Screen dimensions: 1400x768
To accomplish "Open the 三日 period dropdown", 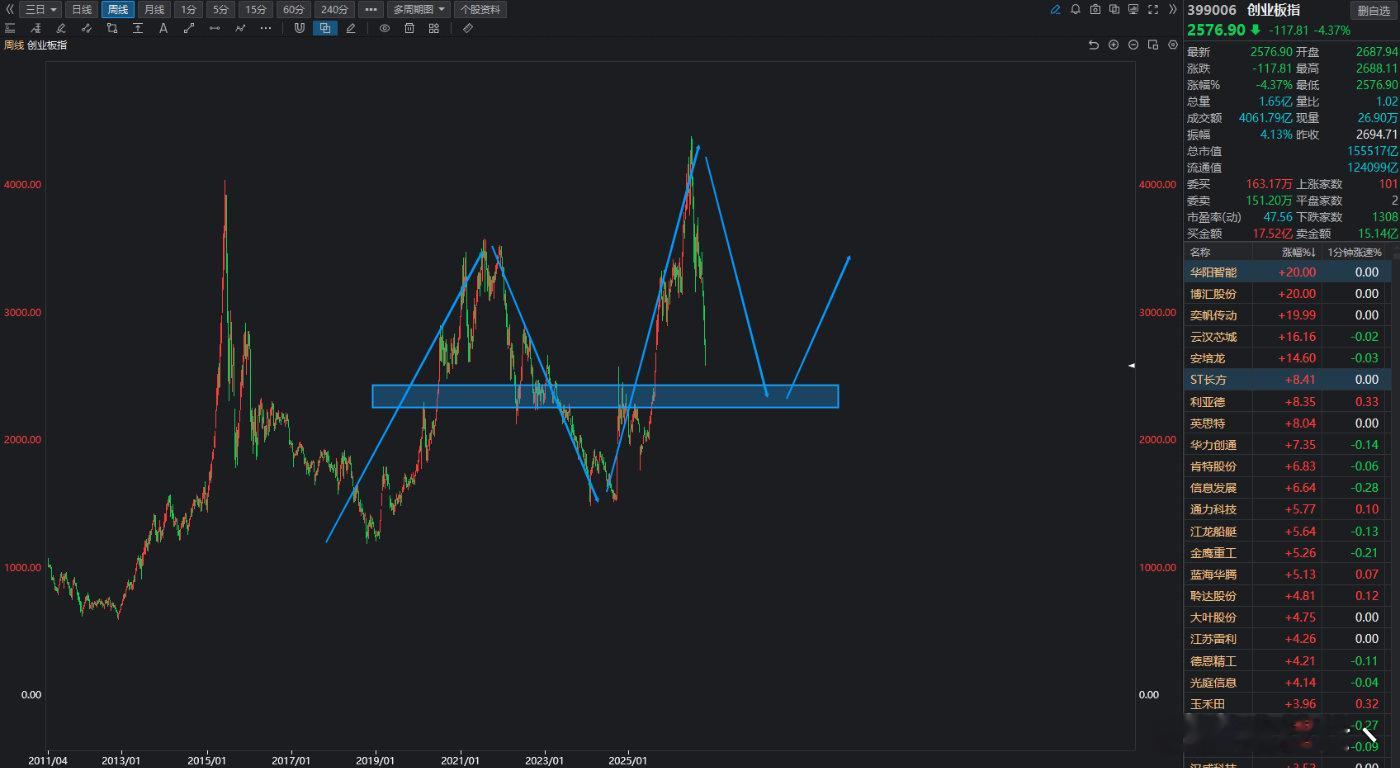I will (40, 9).
